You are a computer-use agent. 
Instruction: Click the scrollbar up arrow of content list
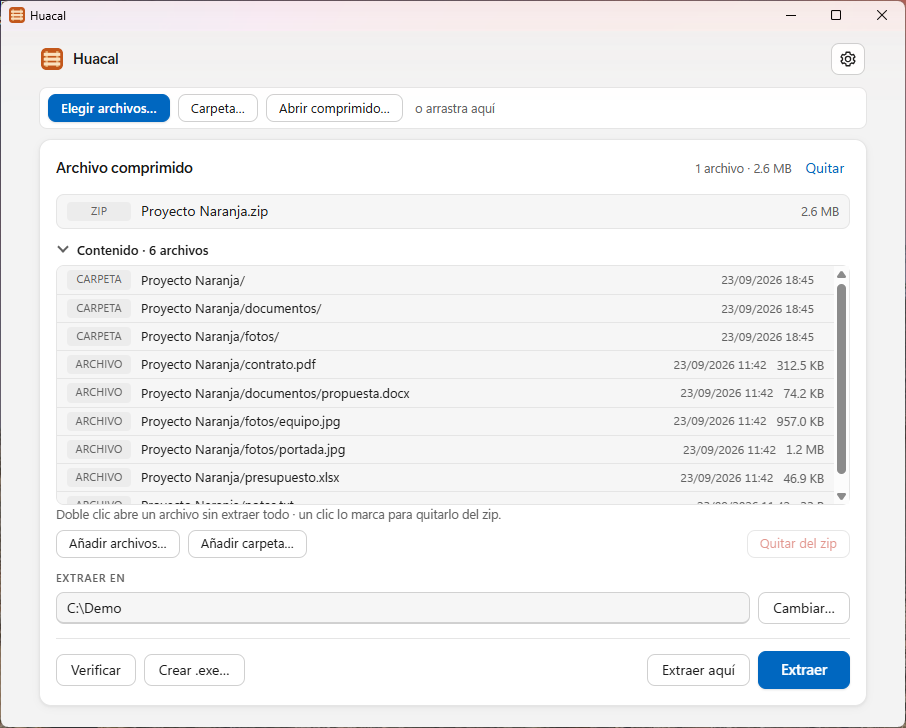point(841,274)
